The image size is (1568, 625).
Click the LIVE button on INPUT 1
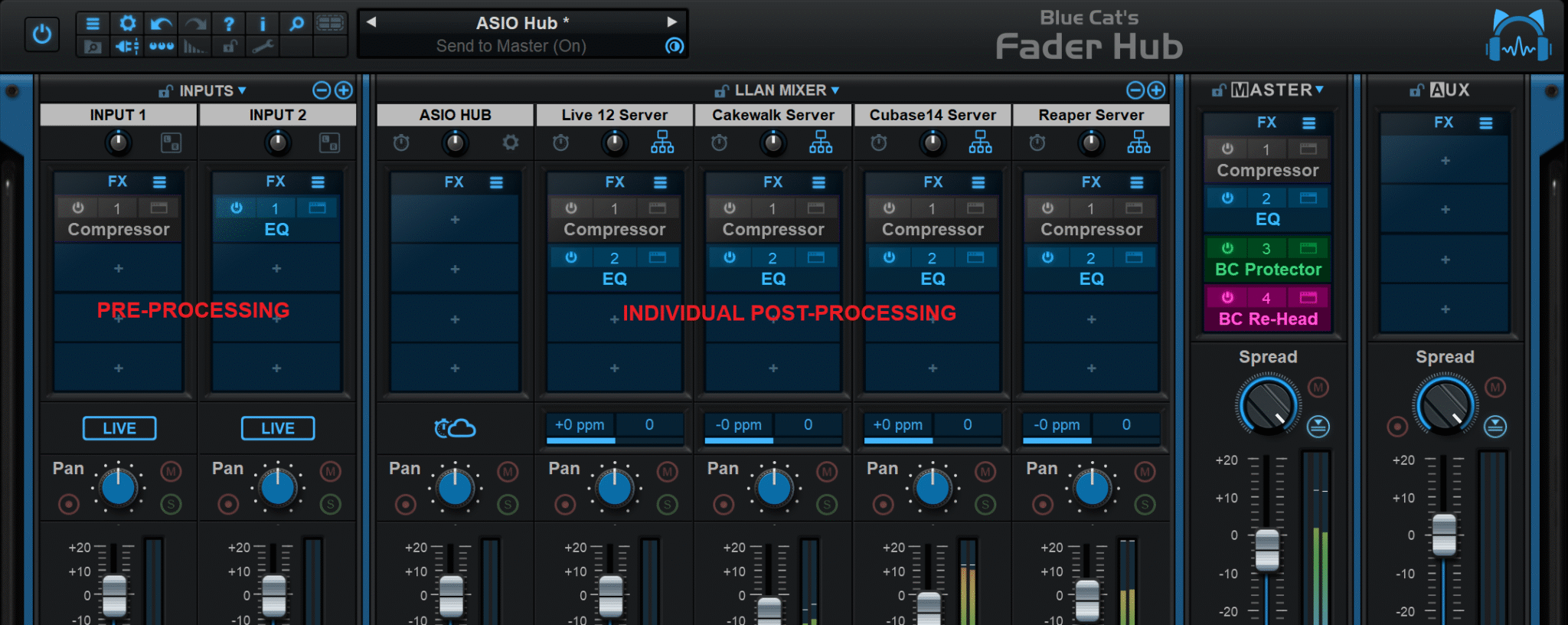(119, 428)
